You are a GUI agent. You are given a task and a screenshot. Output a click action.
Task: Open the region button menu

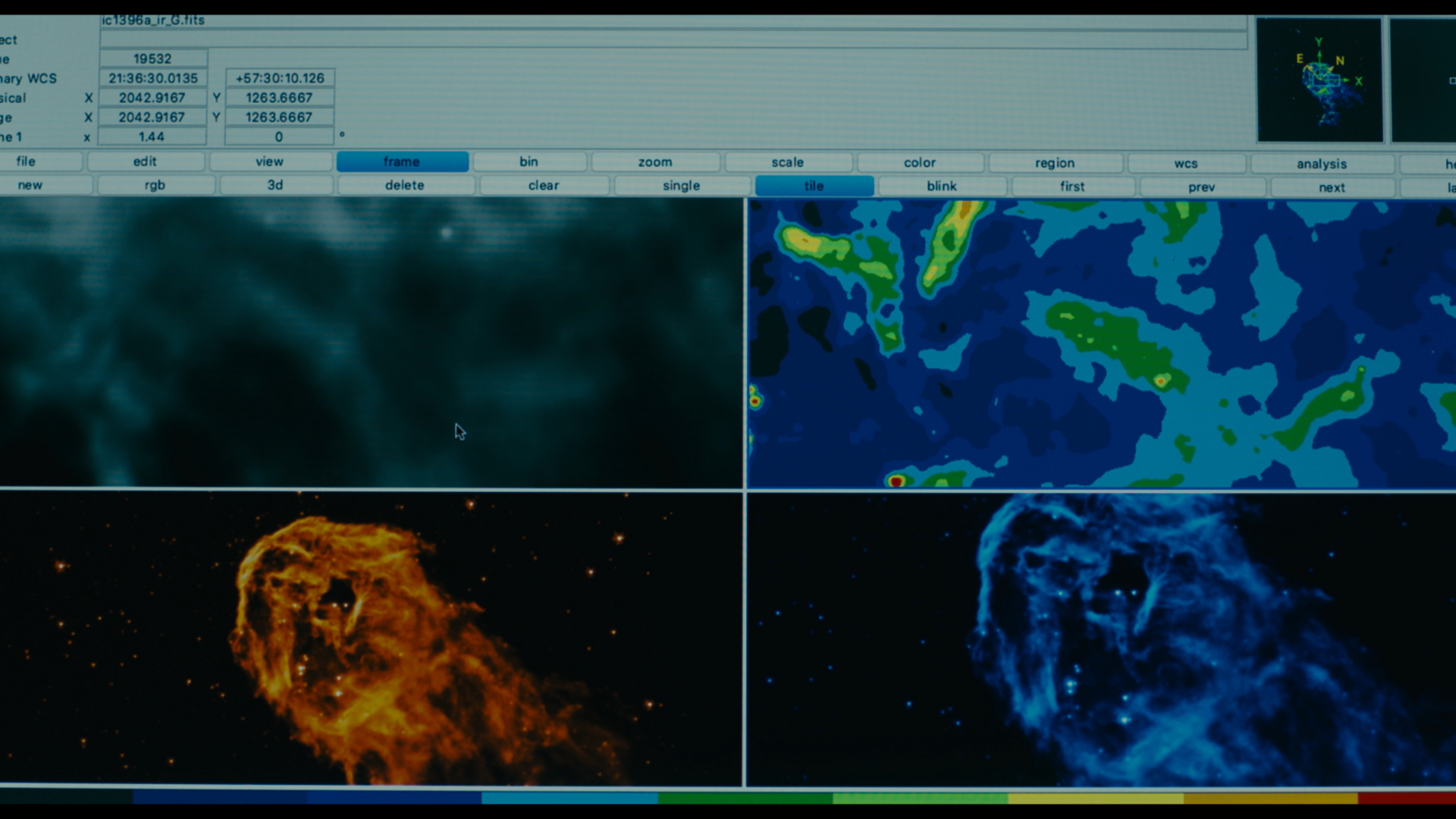(x=1055, y=163)
